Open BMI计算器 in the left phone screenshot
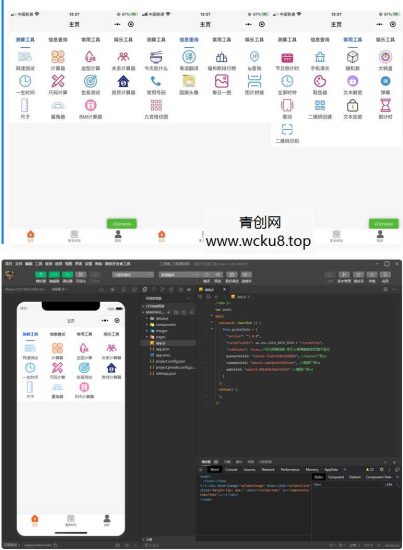Image resolution: width=403 pixels, height=550 pixels. tap(90, 109)
